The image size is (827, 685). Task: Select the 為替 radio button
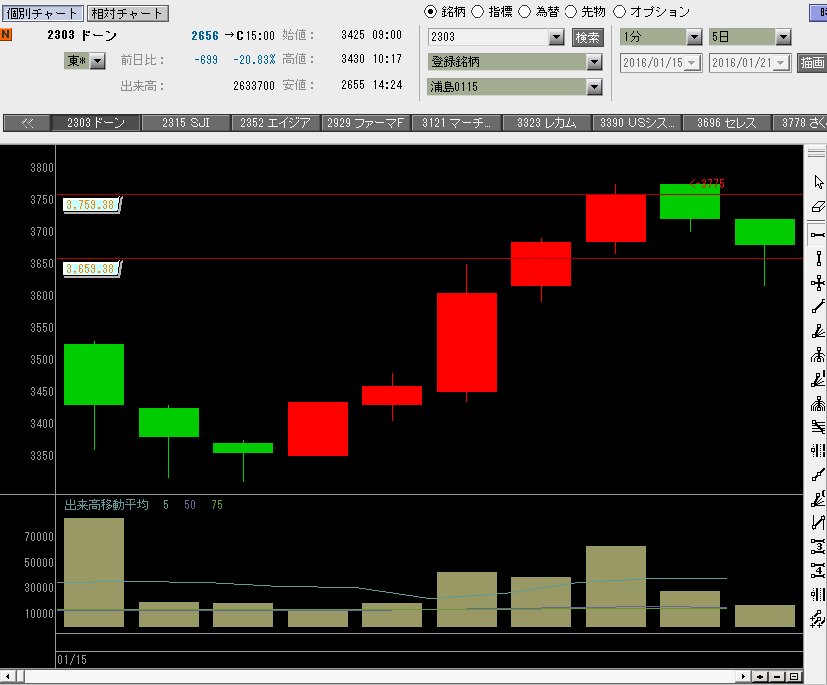[x=524, y=12]
